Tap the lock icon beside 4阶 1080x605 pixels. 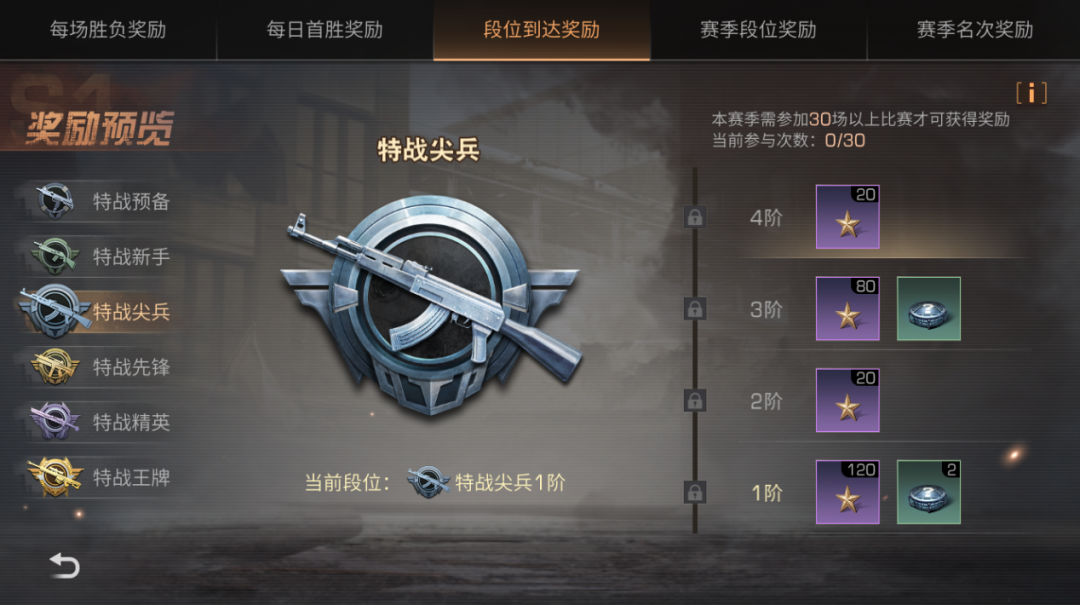(x=695, y=217)
